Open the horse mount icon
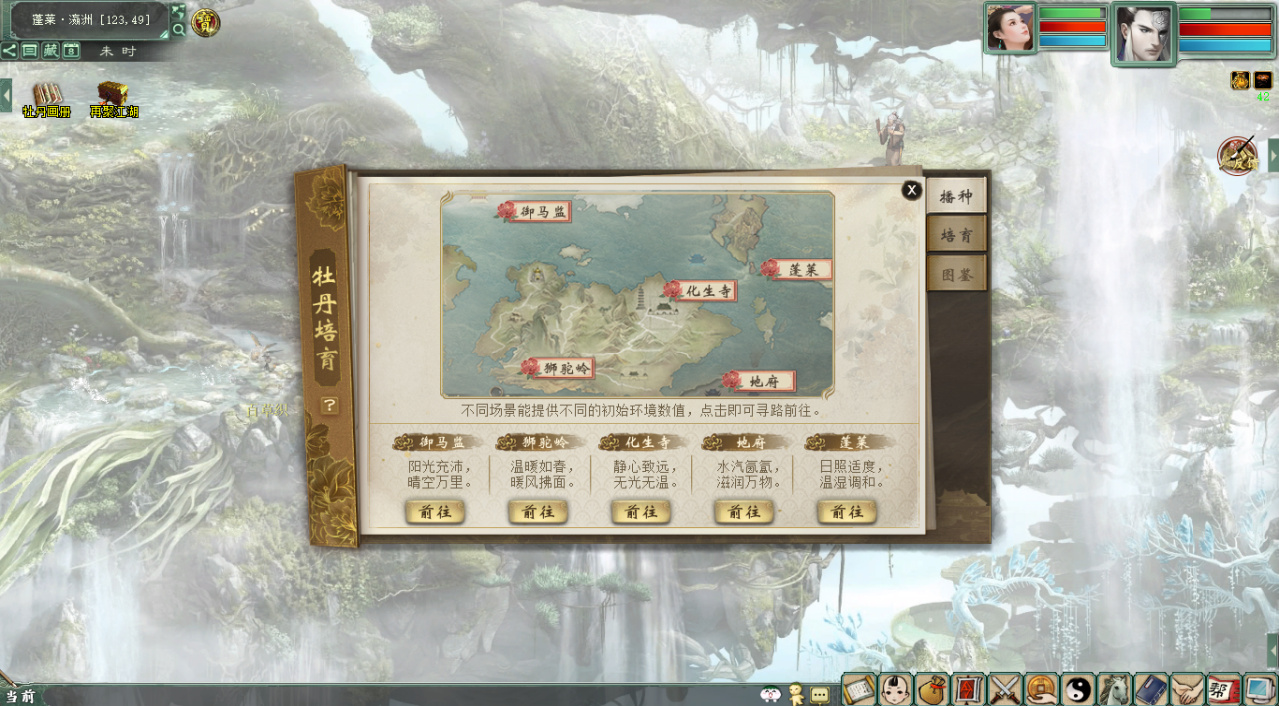The height and width of the screenshot is (706, 1279). 1114,689
